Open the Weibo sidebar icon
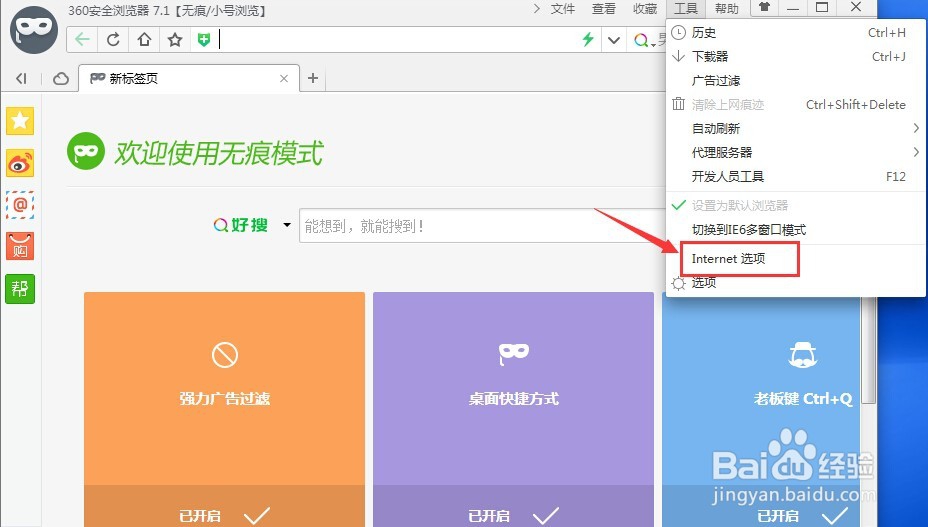Screen dimensions: 928x527 click(20, 163)
